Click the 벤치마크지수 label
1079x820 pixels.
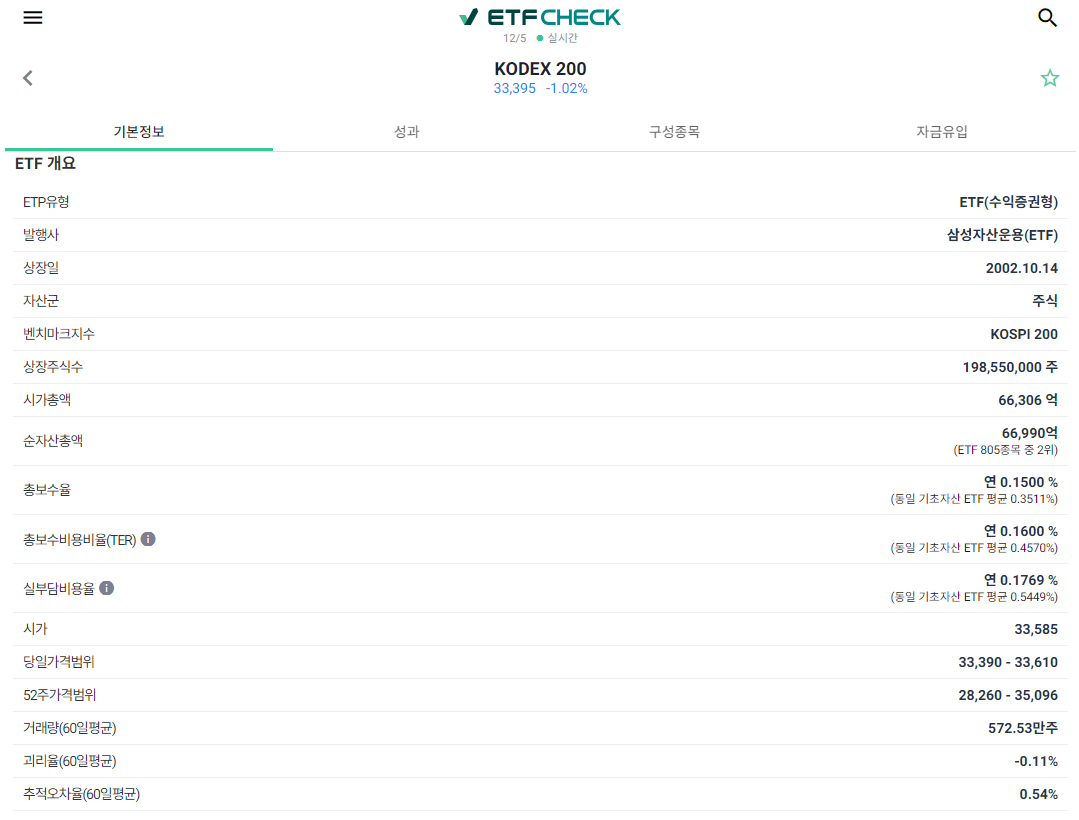click(x=59, y=334)
